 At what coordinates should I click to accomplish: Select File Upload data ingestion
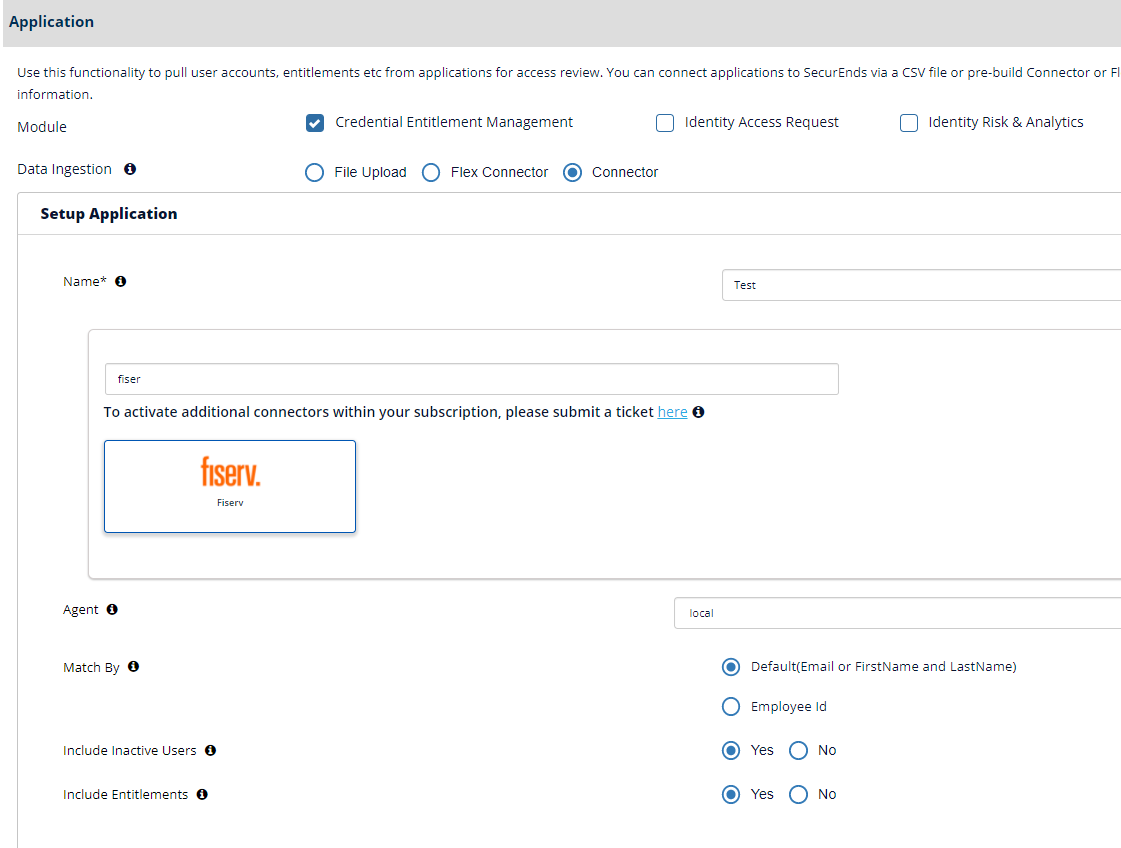pos(314,172)
